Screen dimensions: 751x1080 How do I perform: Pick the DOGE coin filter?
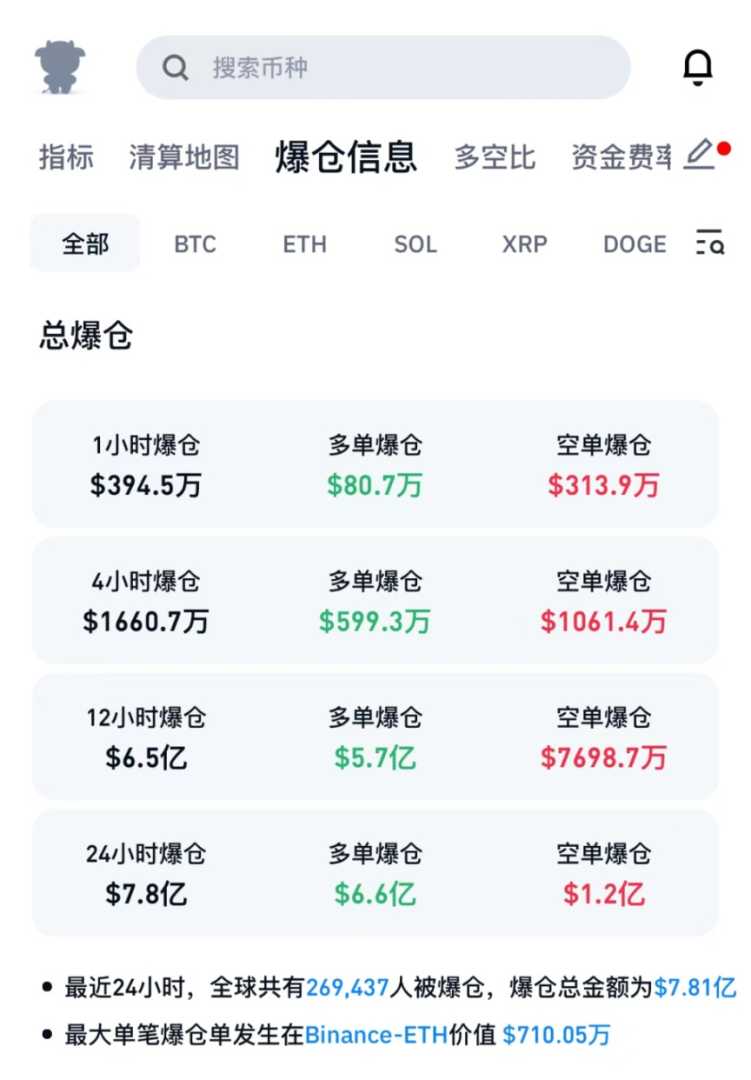coord(635,244)
